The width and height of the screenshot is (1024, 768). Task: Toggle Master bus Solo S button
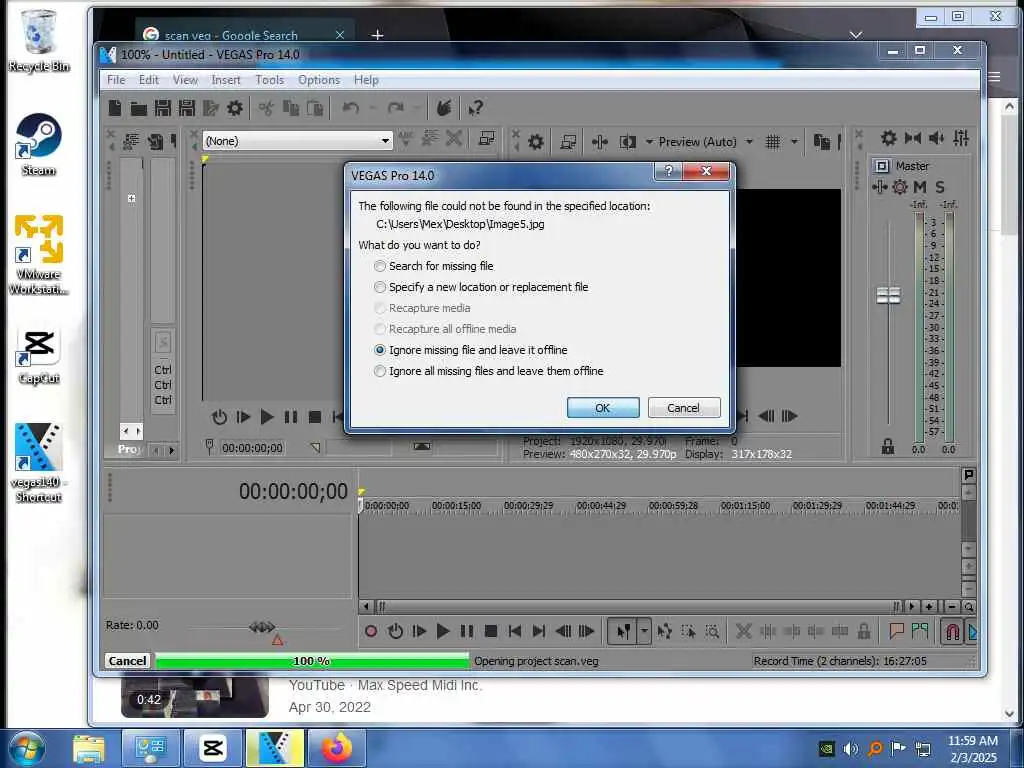(940, 187)
